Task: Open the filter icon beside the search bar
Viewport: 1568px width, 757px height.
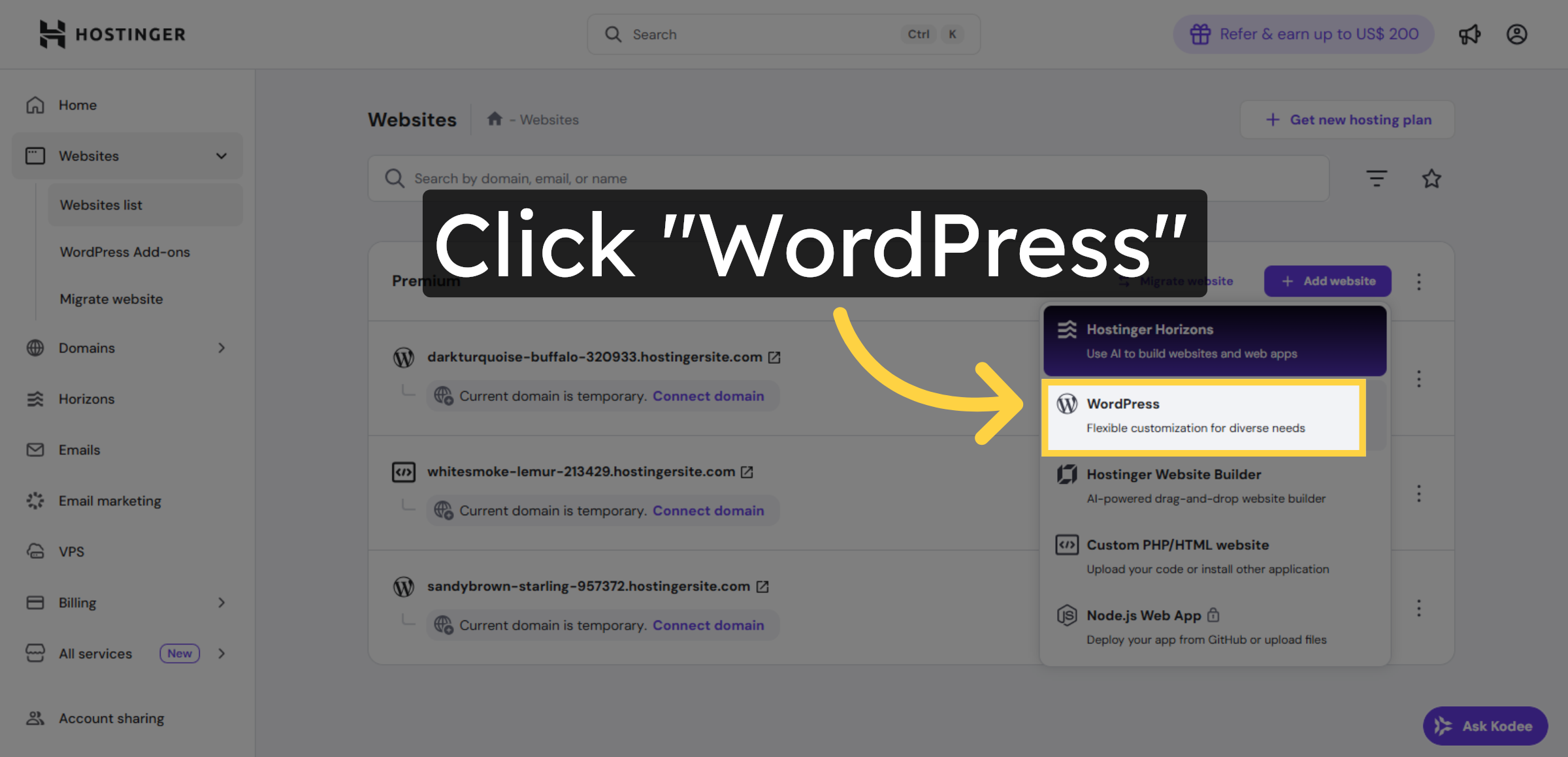Action: [1377, 178]
